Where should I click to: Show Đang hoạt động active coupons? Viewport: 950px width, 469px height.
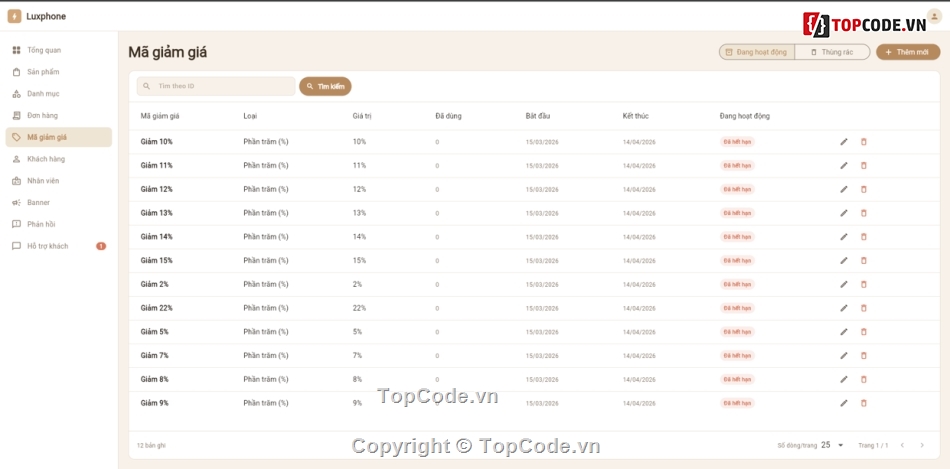pos(757,52)
